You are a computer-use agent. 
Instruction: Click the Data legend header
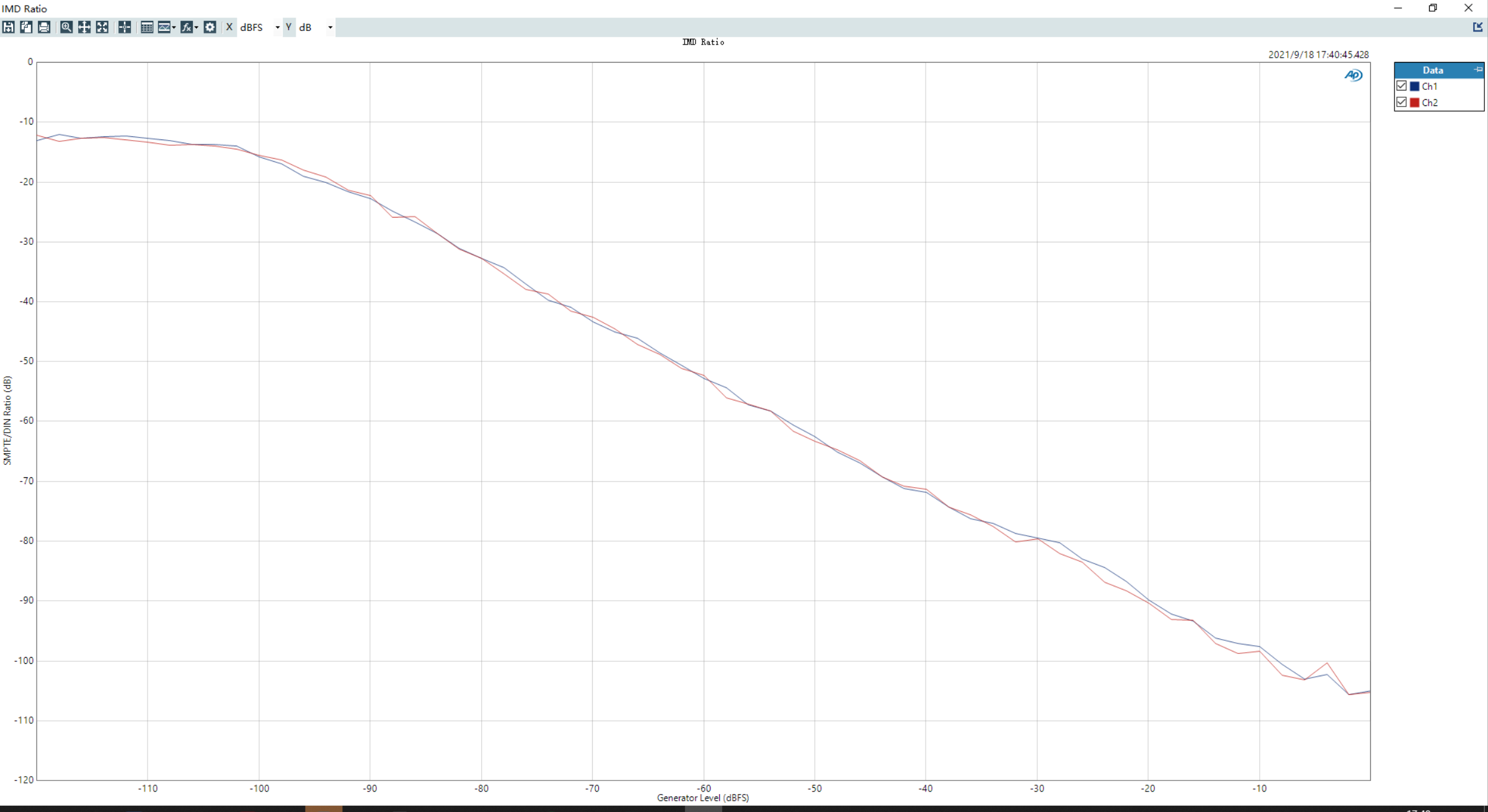coord(1433,70)
